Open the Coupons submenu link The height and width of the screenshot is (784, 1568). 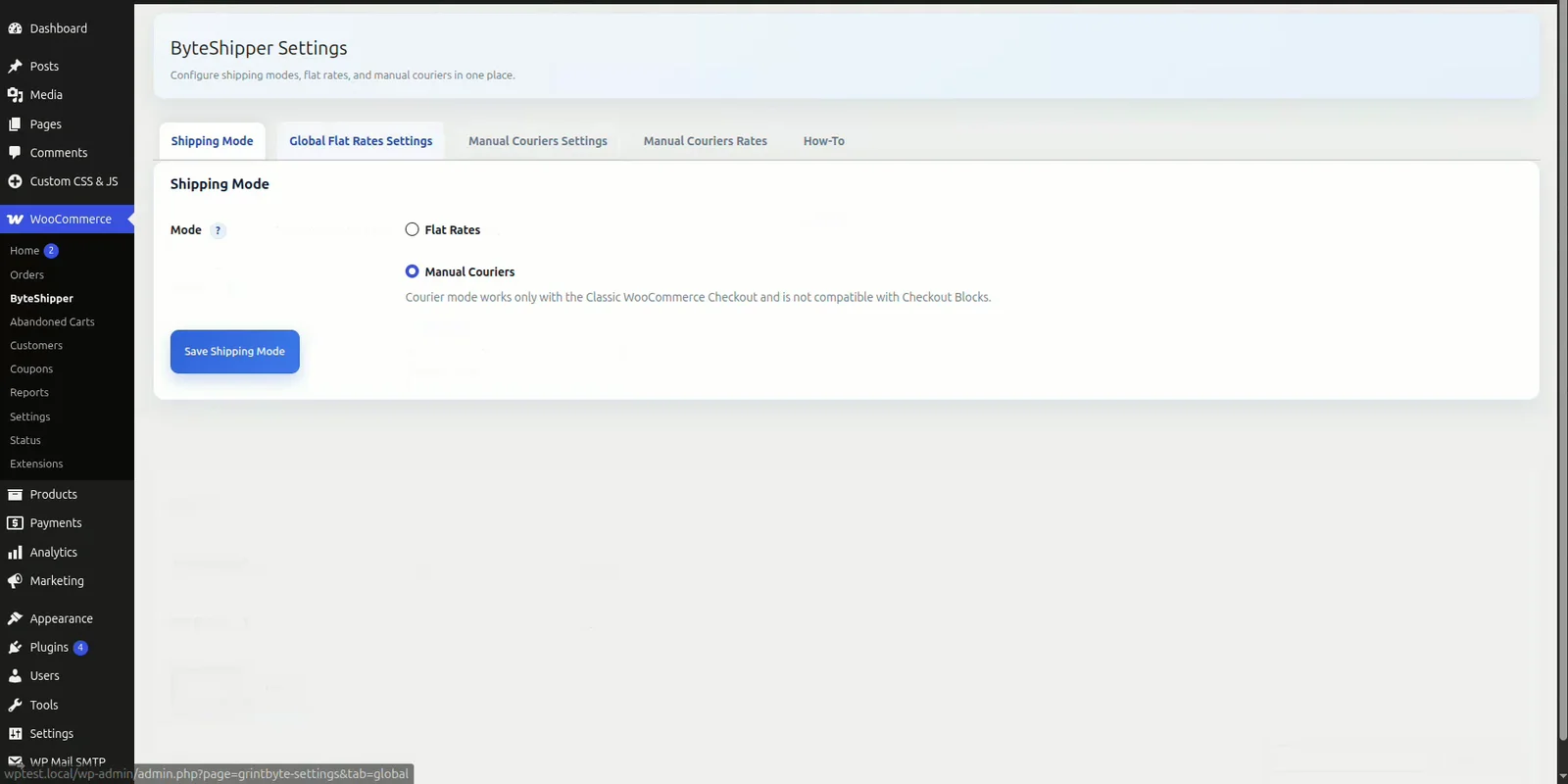coord(31,369)
